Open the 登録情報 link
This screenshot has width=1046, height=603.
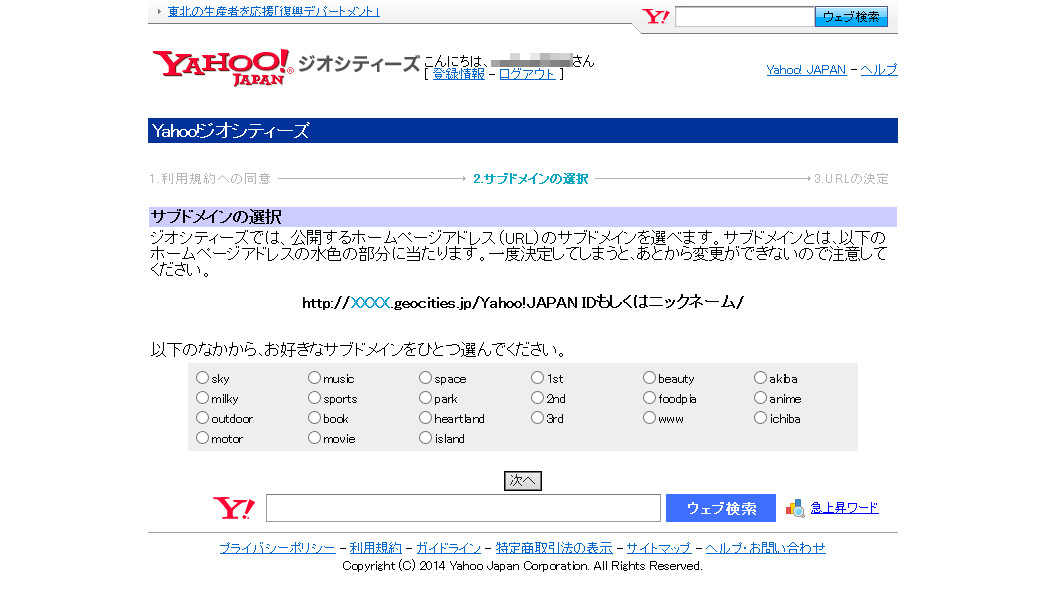[458, 74]
